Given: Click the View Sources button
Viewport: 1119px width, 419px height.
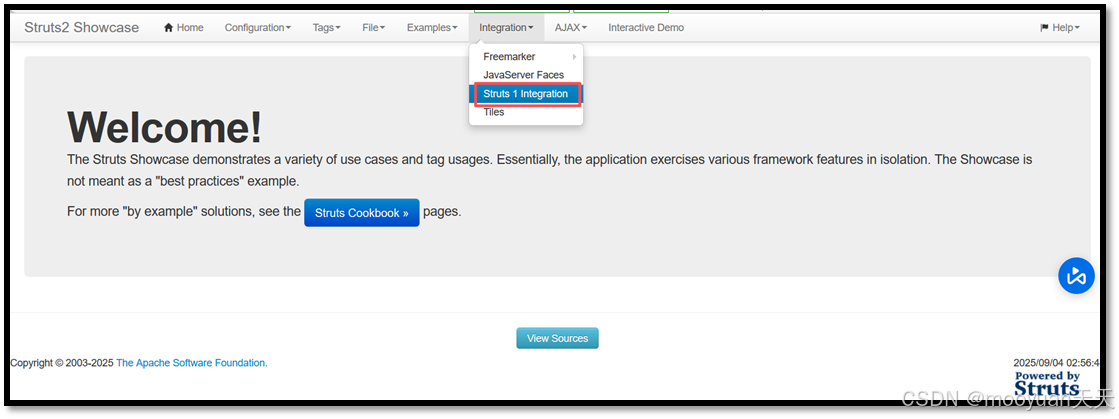Looking at the screenshot, I should (x=557, y=338).
